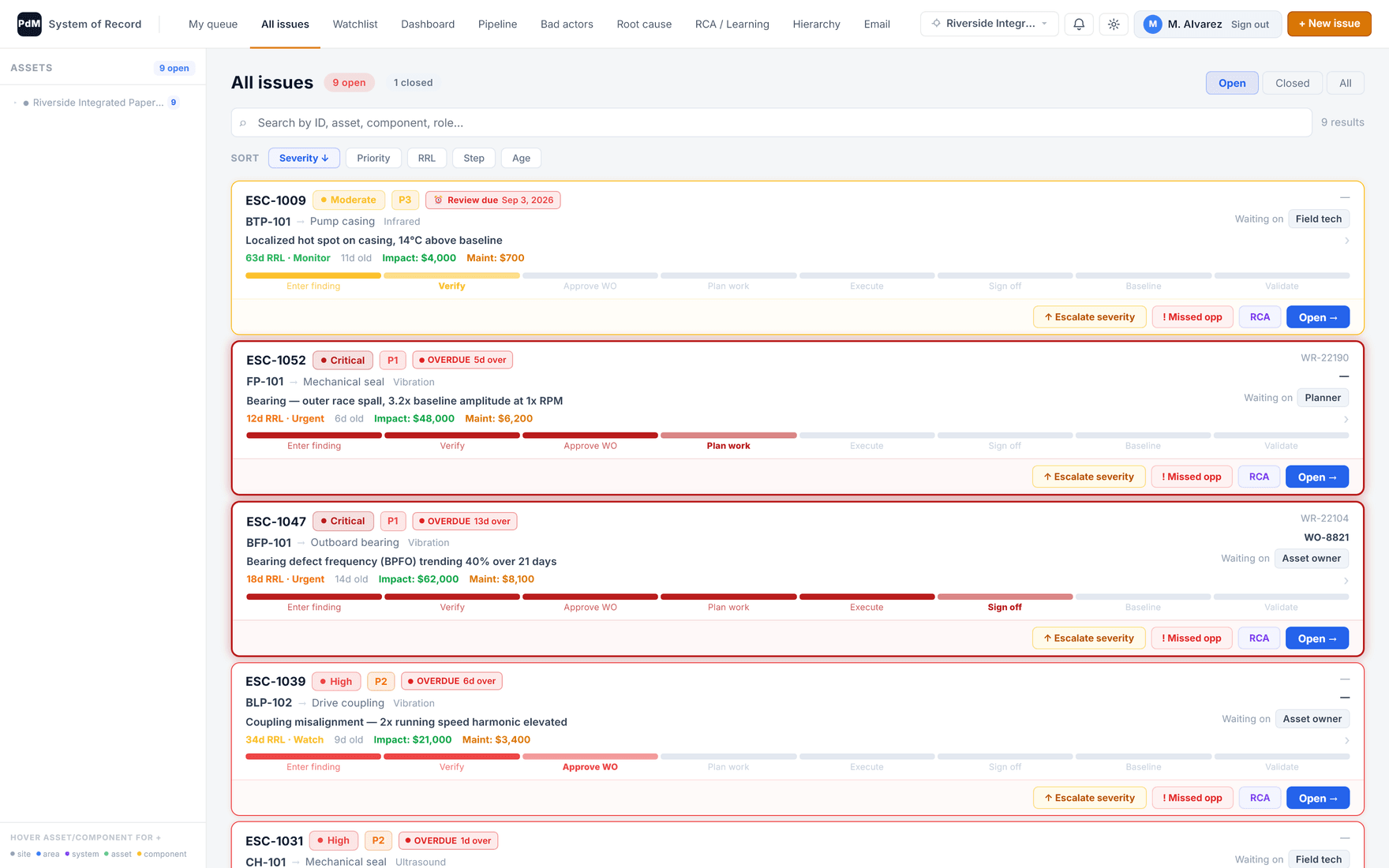
Task: Expand Riverside Integrated Paper tree node
Action: [15, 103]
